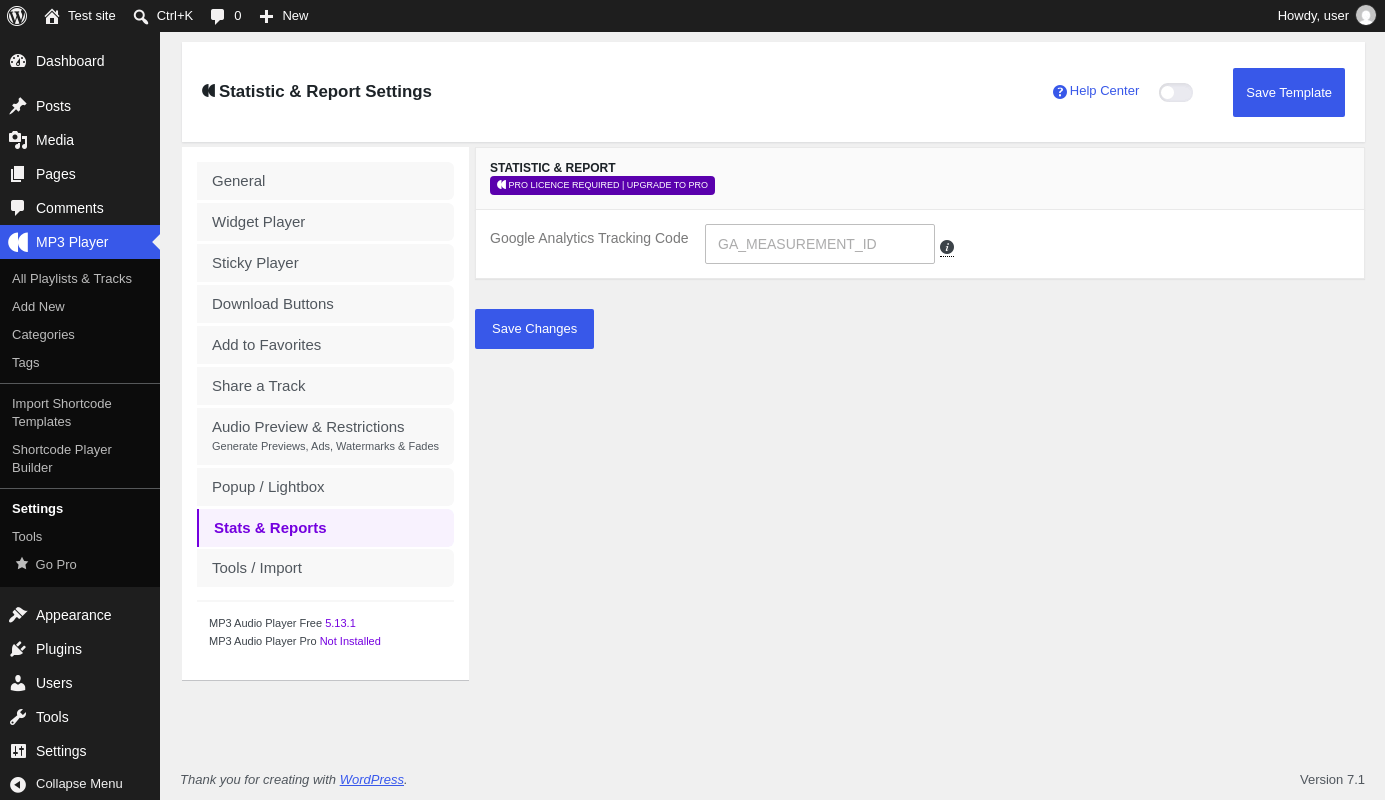Open the Popup / Lightbox tab
The image size is (1385, 800).
325,487
